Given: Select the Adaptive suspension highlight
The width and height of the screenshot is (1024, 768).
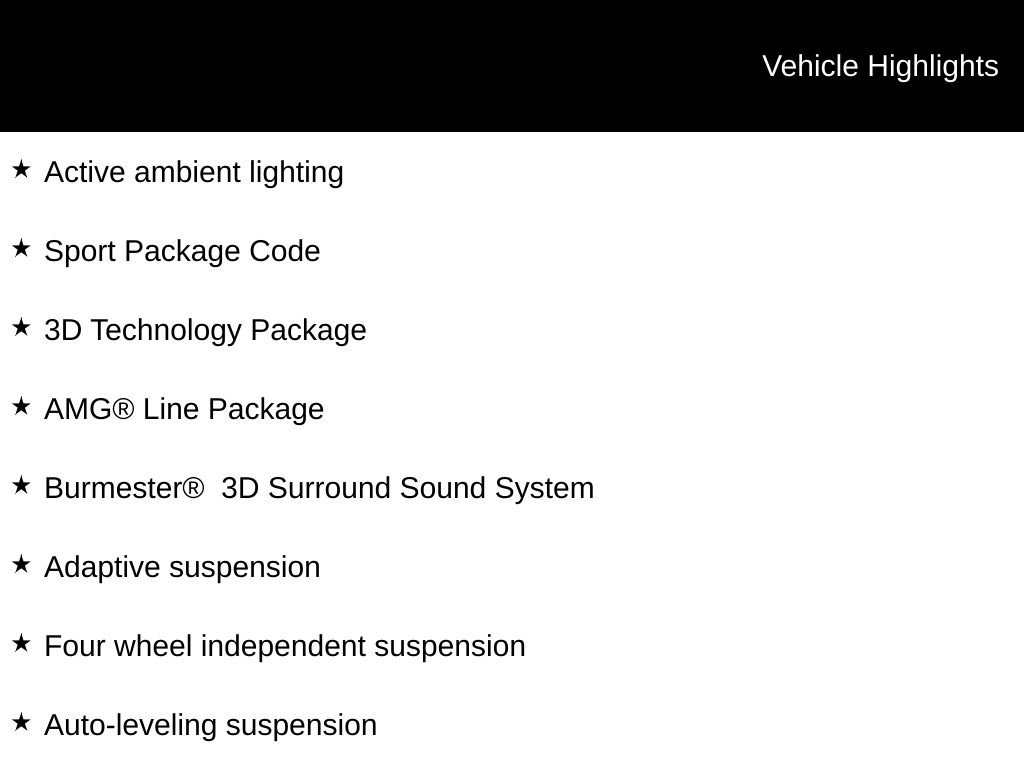Looking at the screenshot, I should [182, 567].
